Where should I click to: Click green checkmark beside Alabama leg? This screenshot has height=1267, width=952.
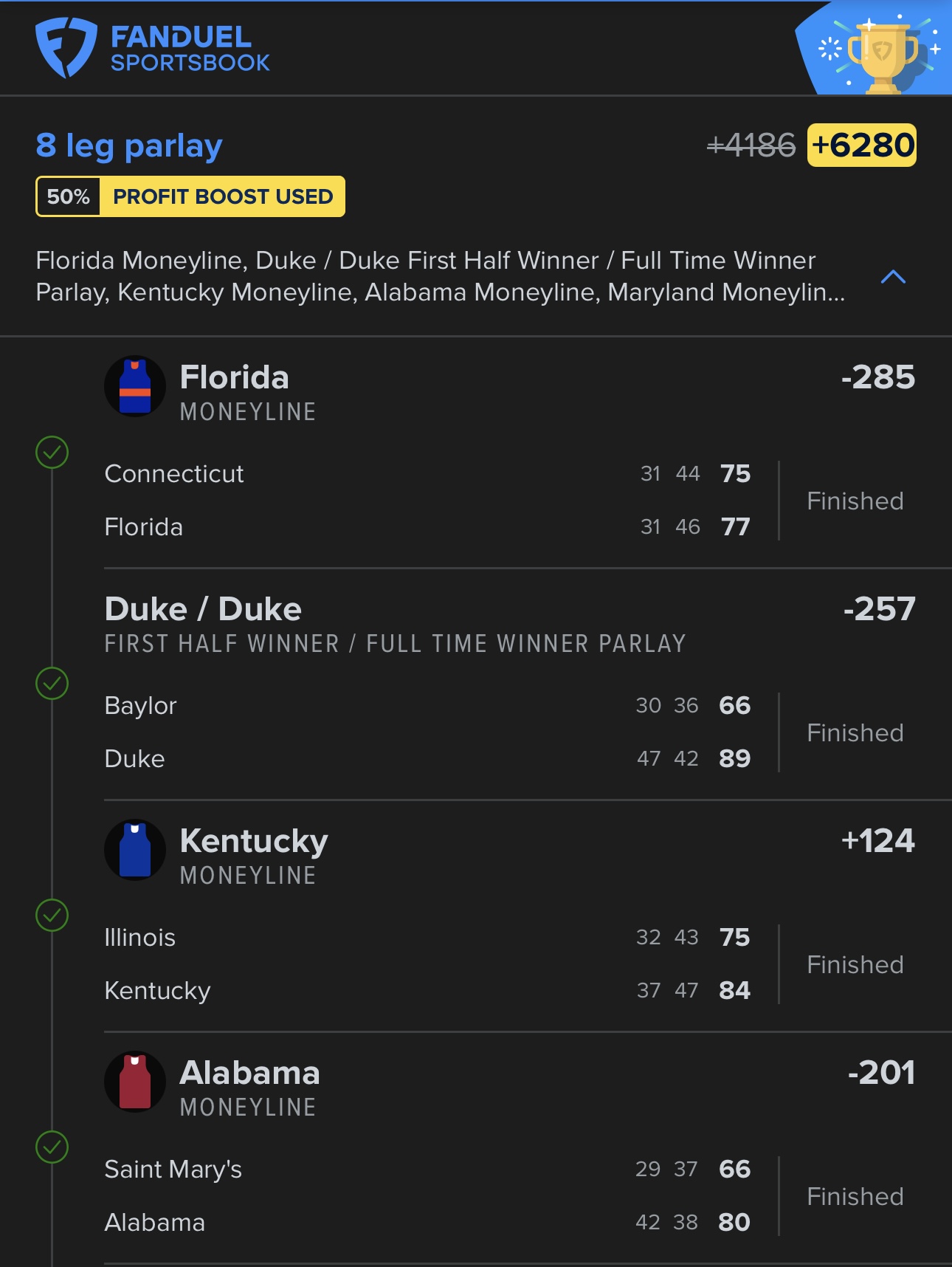click(52, 1147)
